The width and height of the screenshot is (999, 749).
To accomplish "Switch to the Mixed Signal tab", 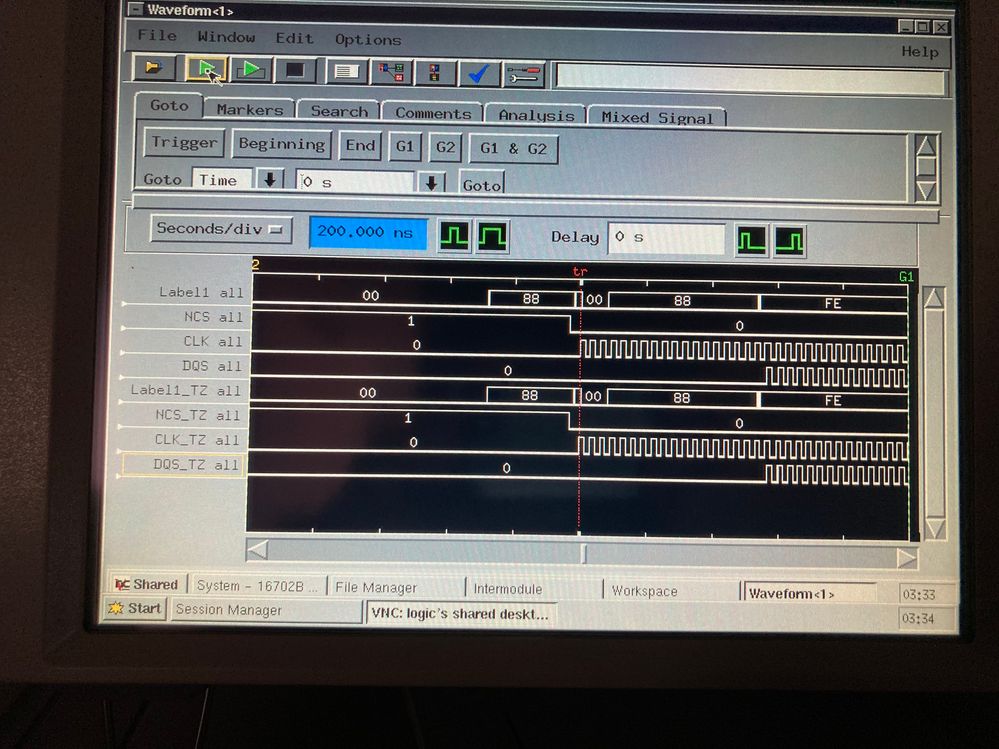I will 657,117.
